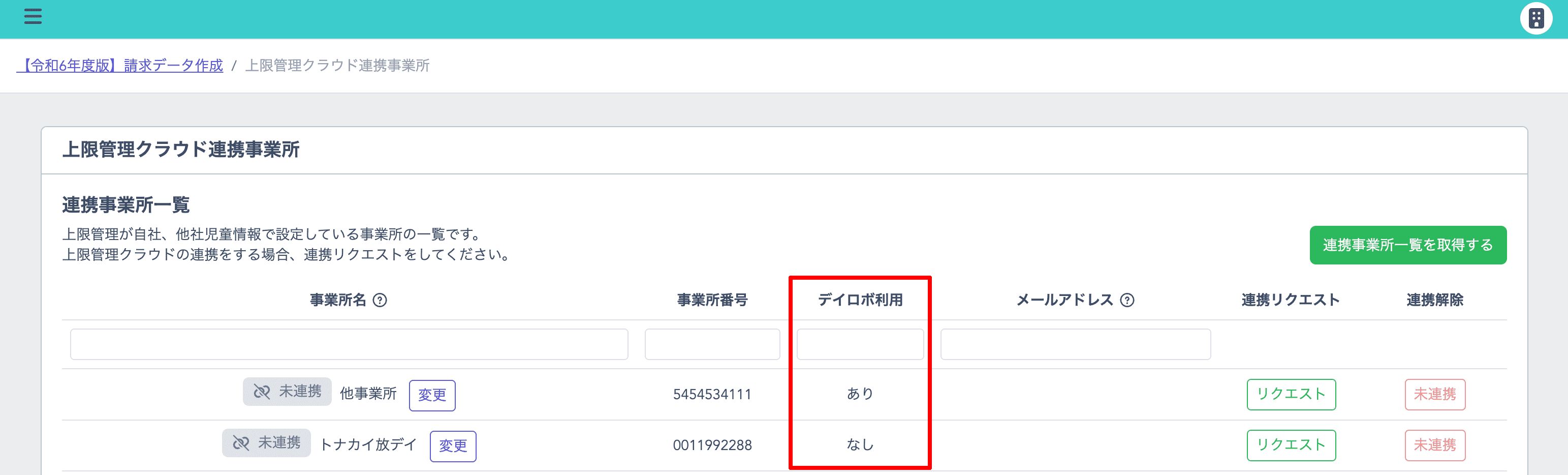Viewport: 1568px width, 475px height.
Task: Click 連携解除 column header
Action: (x=1435, y=300)
